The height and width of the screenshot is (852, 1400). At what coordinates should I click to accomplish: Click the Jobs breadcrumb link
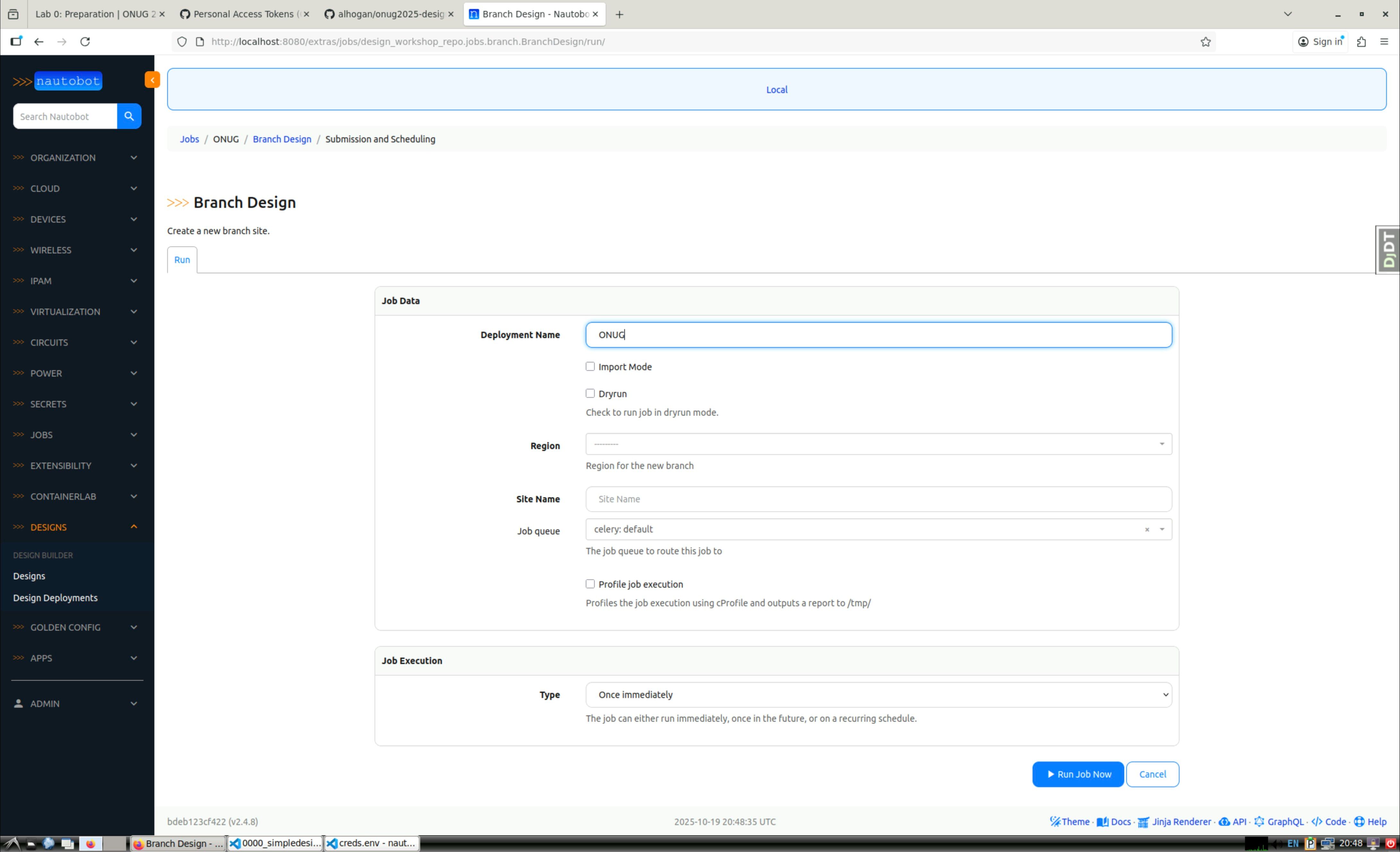pos(189,139)
